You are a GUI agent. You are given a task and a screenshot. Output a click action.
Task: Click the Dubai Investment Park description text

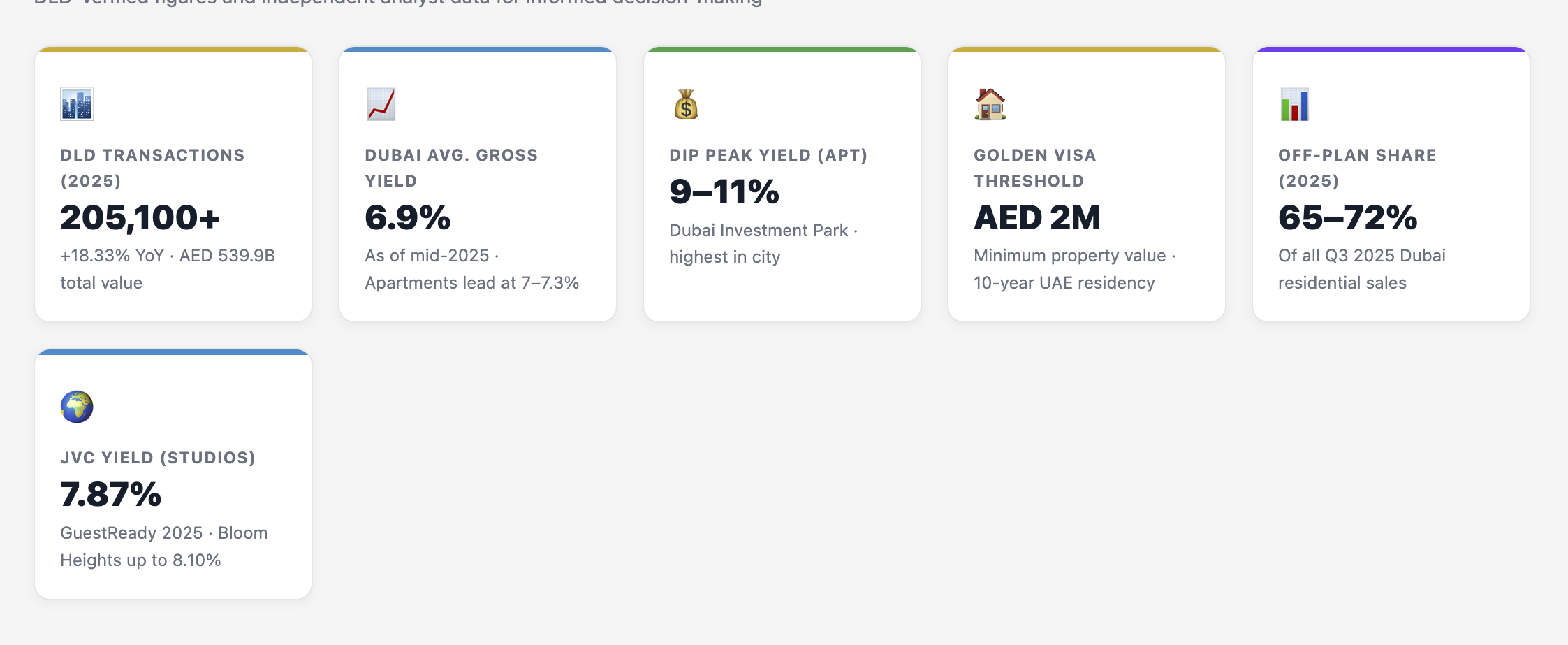[x=763, y=244]
